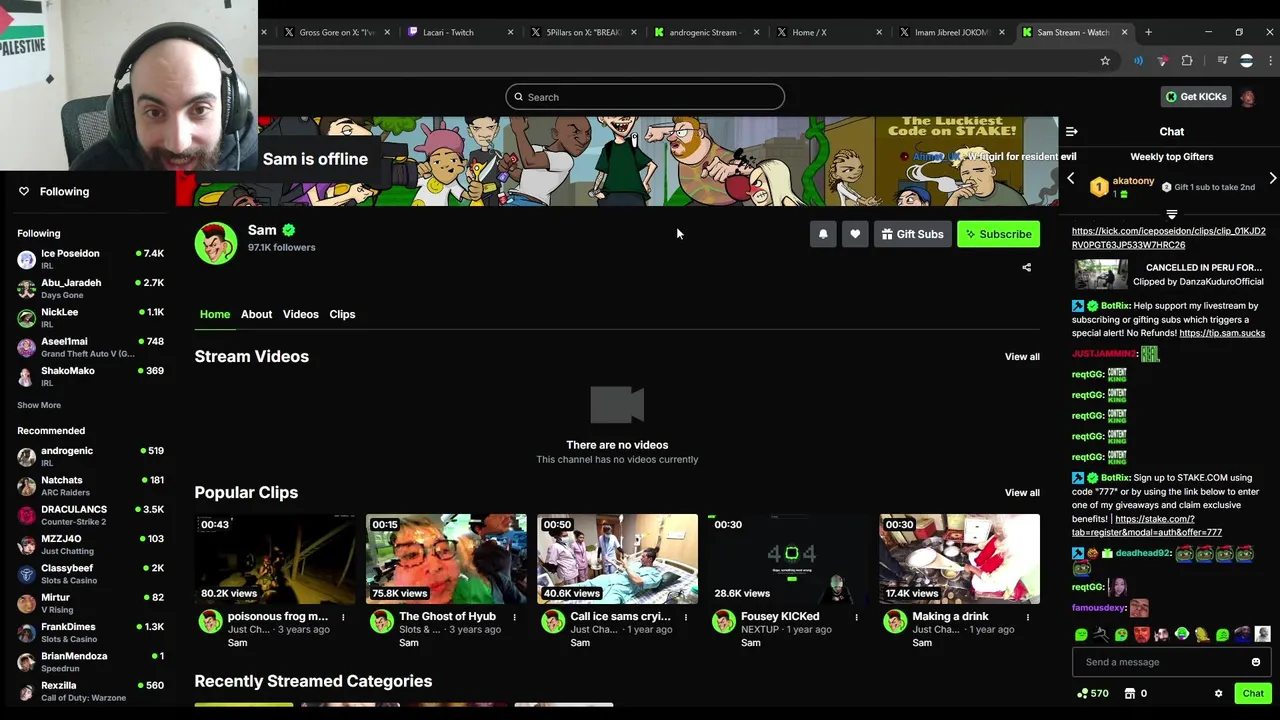Open the emoji picker in the message box

coord(1256,662)
